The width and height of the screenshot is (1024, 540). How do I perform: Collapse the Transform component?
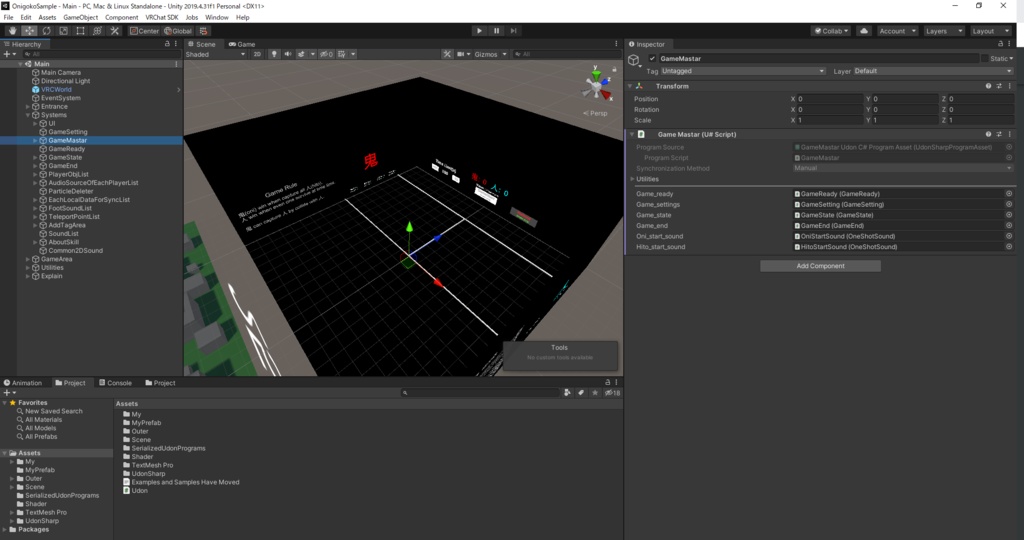pyautogui.click(x=630, y=86)
